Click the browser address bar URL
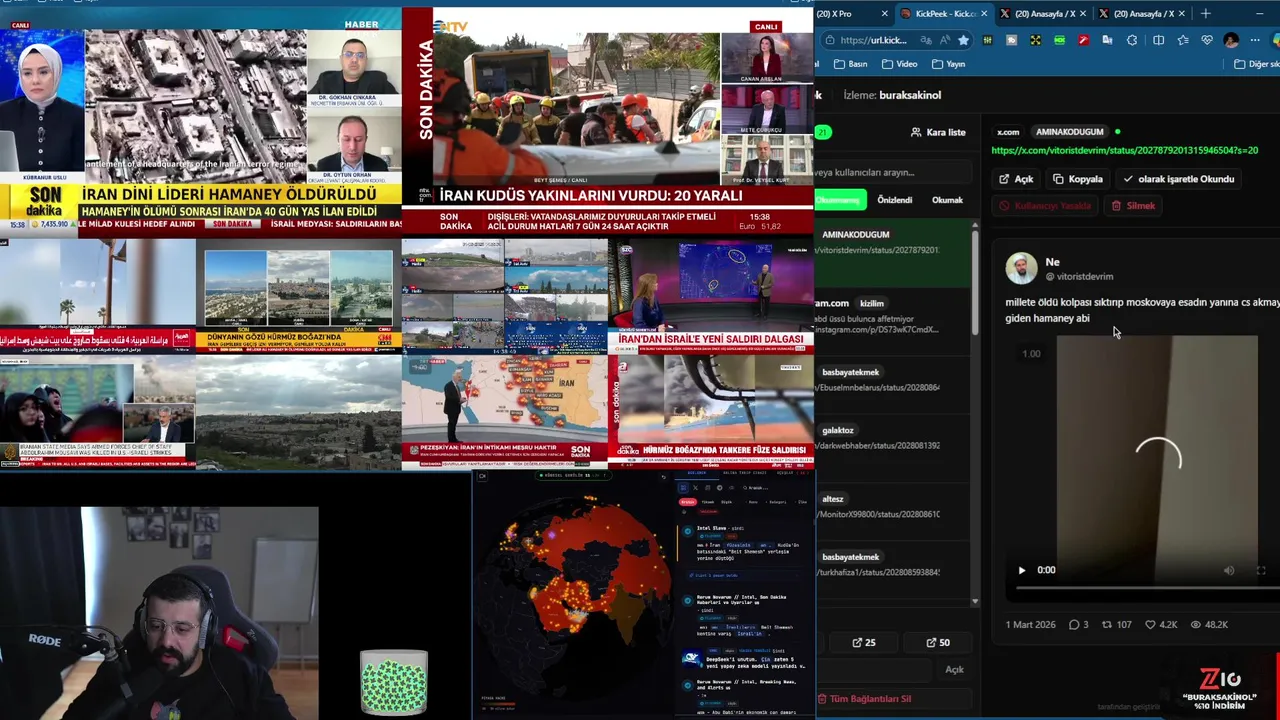This screenshot has width=1280, height=720. [x=872, y=40]
